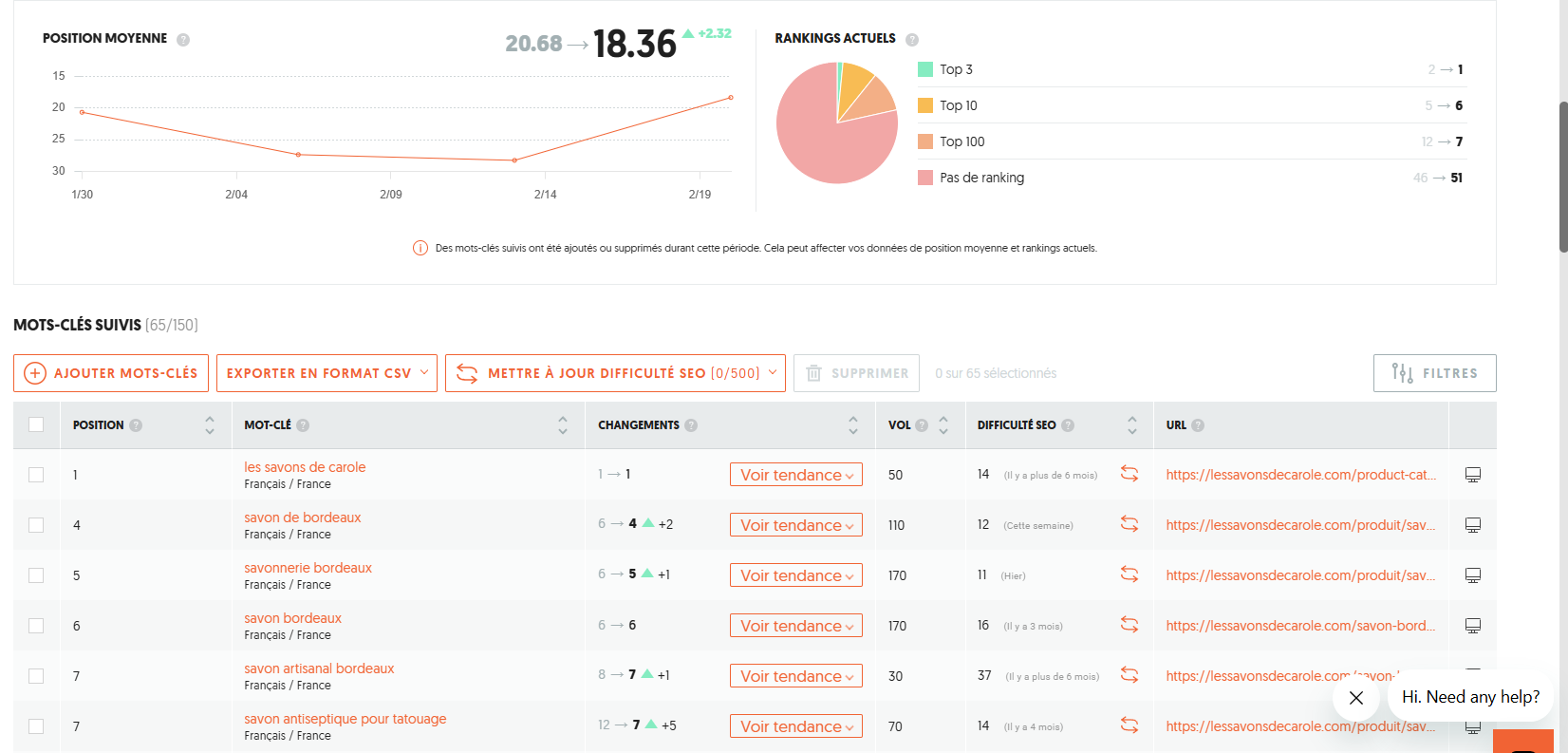
Task: Click help icon next to Rankings Actuels
Action: 912,40
